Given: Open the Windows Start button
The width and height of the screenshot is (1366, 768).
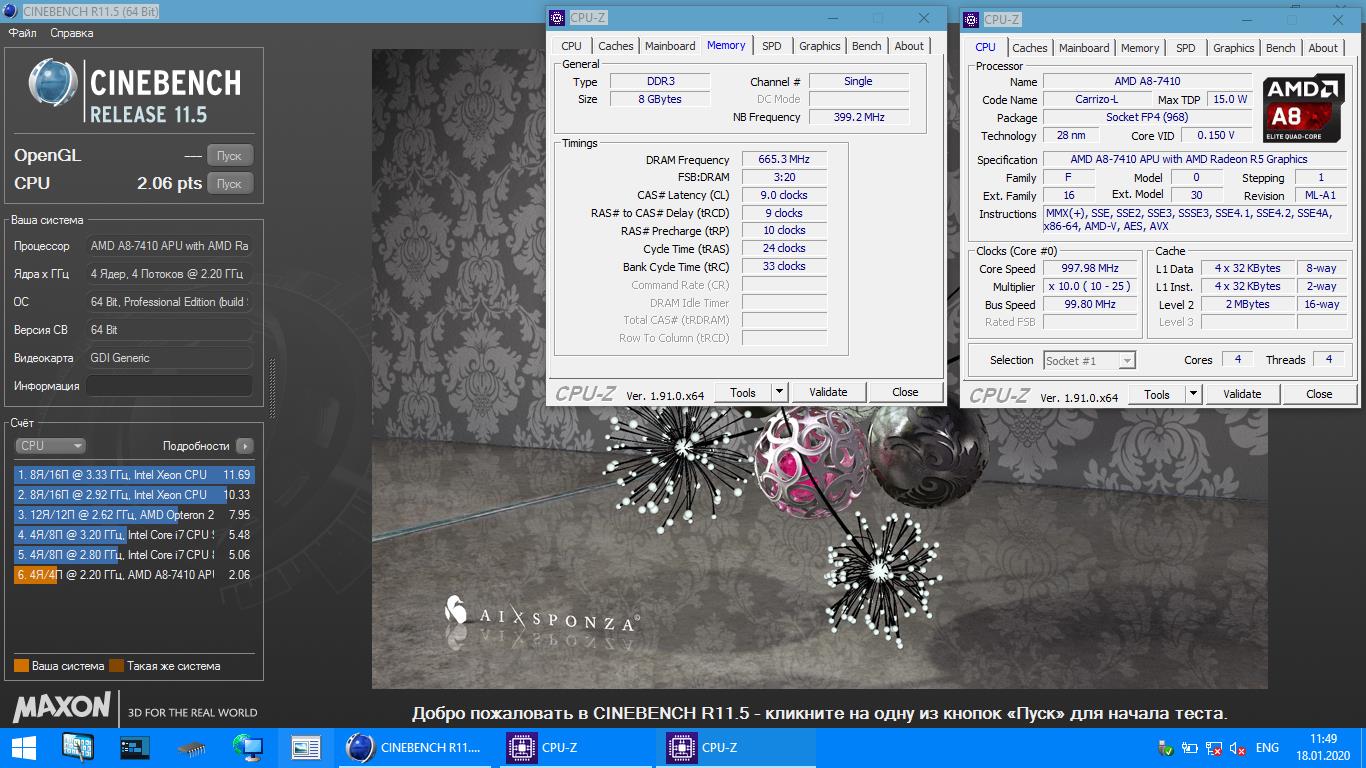Looking at the screenshot, I should tap(24, 748).
